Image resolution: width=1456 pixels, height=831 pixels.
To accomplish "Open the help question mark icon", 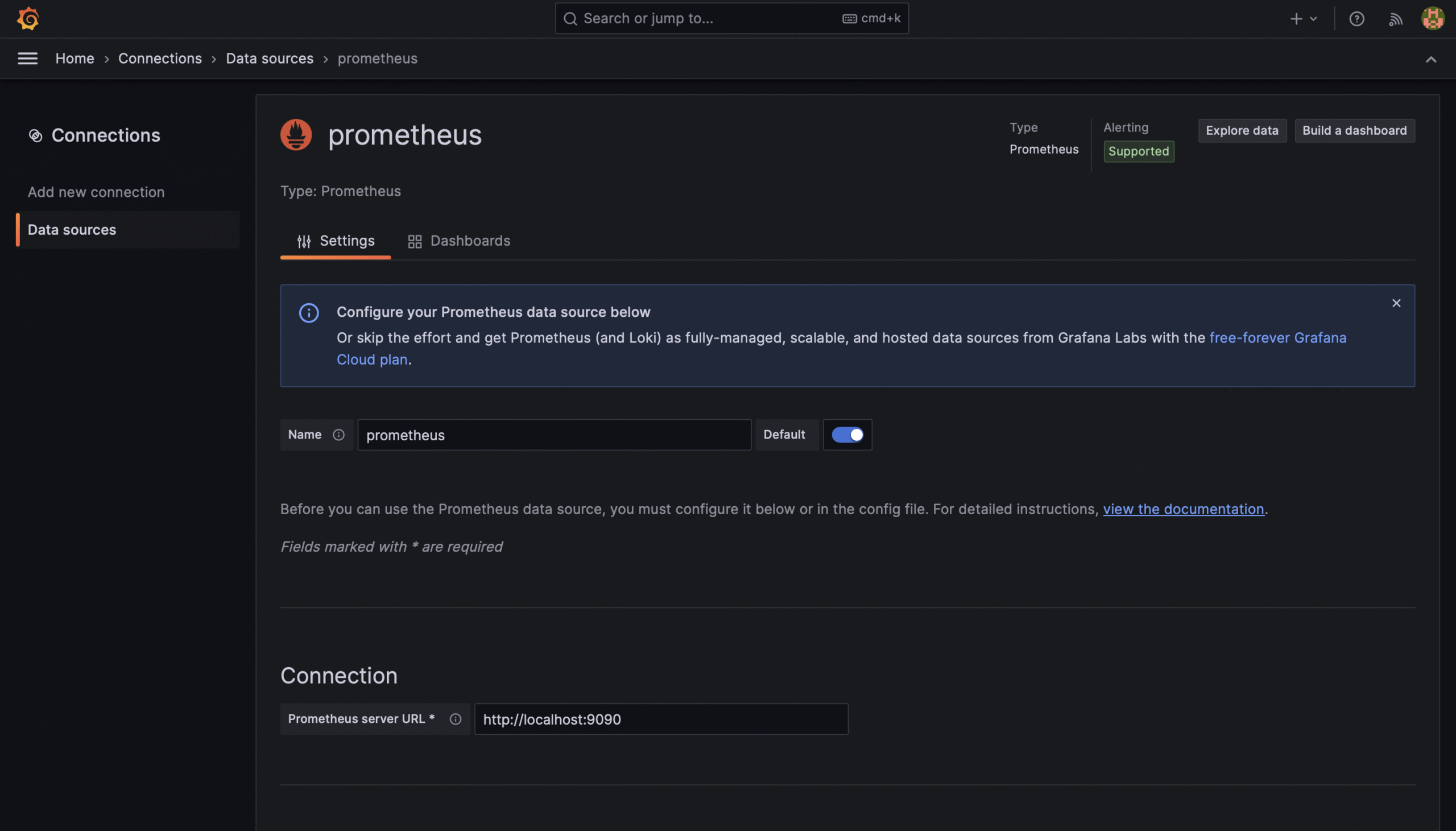I will pos(1356,19).
